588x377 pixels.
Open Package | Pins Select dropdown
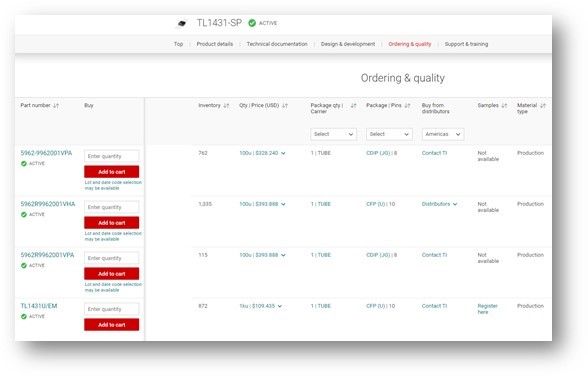point(389,134)
